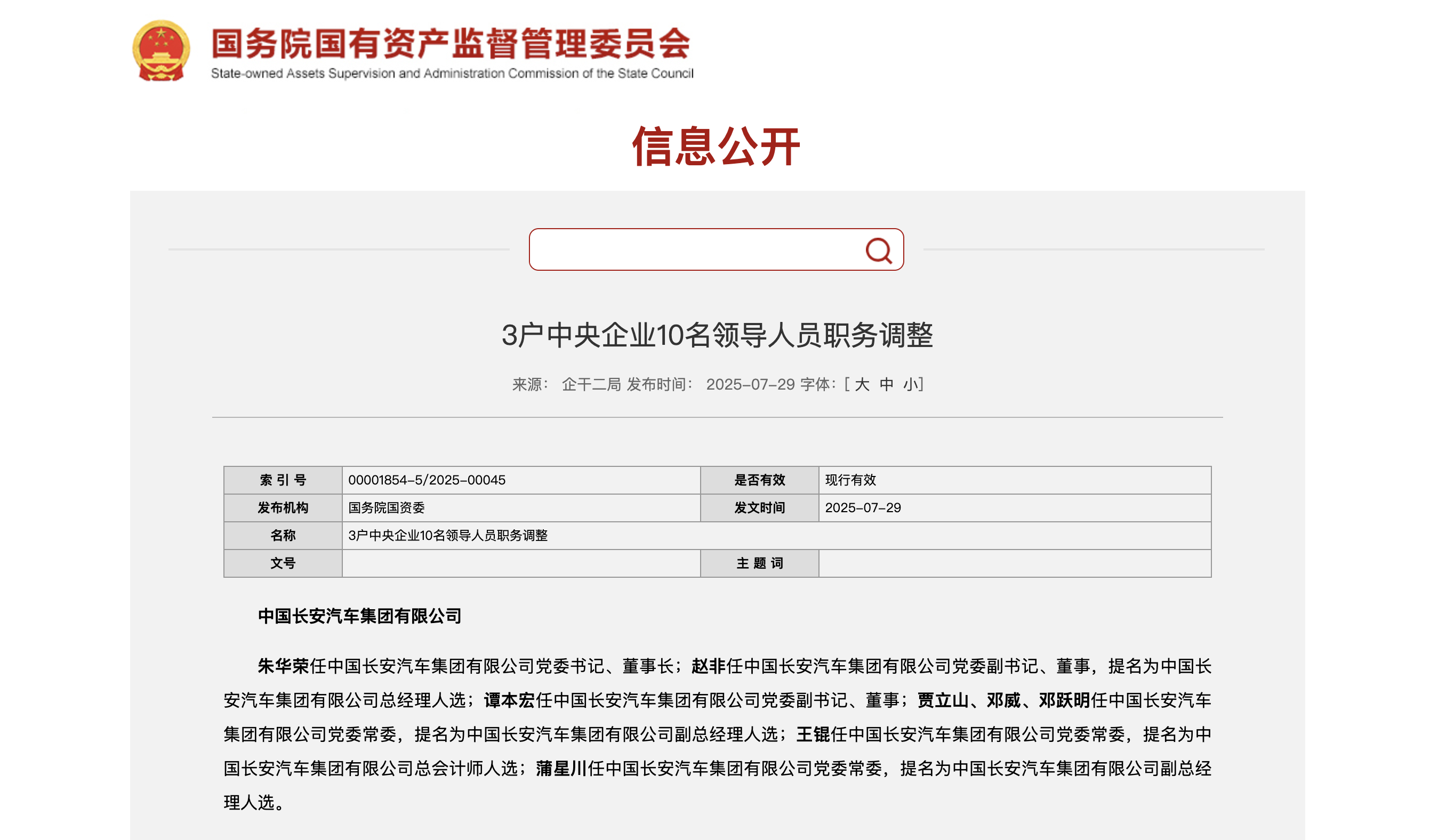
Task: Click the 名称 label cell
Action: tap(283, 535)
